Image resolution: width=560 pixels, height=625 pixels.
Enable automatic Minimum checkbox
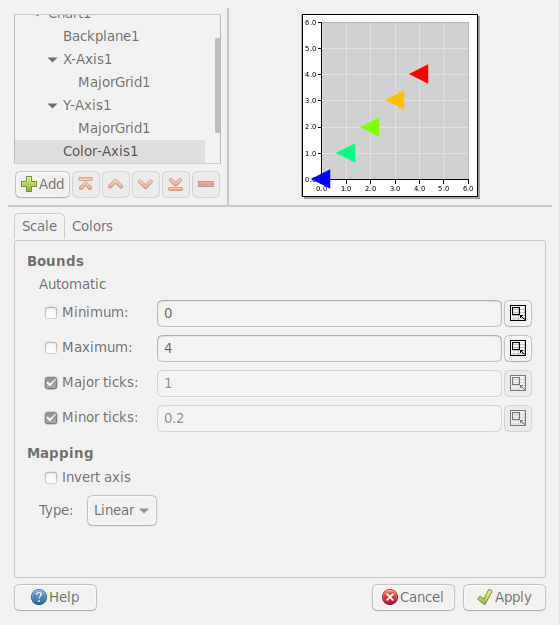click(x=51, y=313)
